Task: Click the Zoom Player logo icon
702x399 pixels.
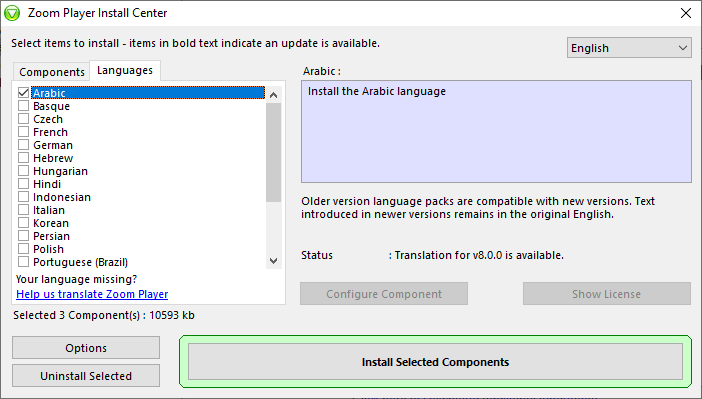Action: pyautogui.click(x=12, y=13)
